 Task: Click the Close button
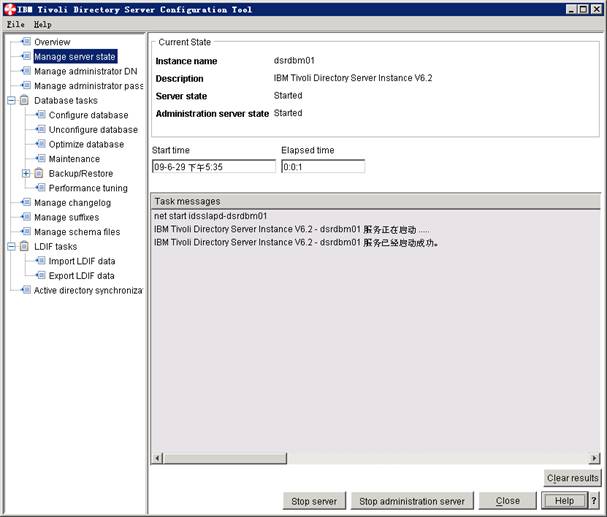(508, 501)
